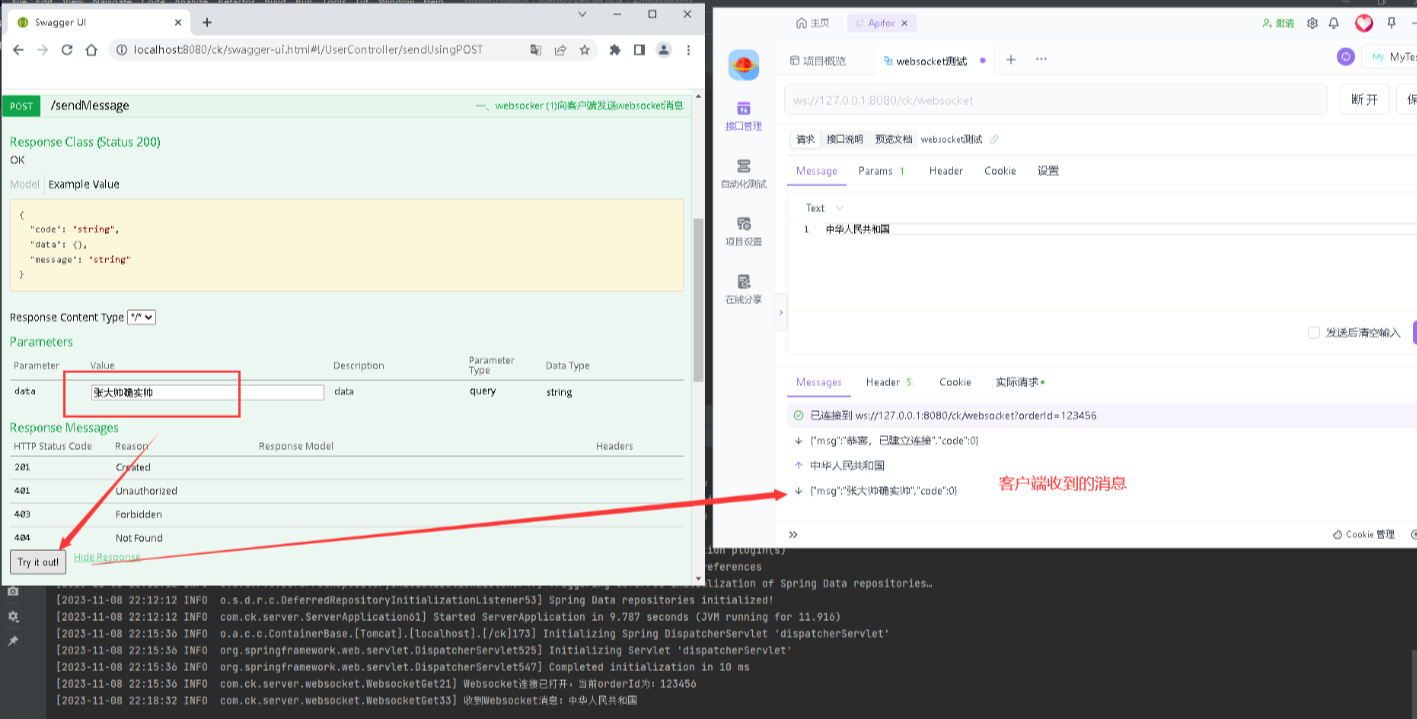Focus the localhost:8080 address bar

308,50
